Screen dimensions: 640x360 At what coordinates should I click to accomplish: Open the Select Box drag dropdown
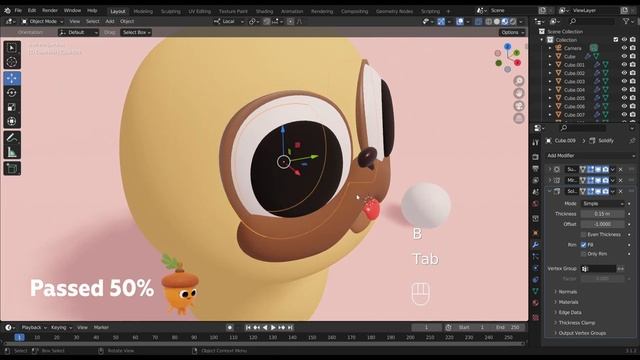(x=136, y=32)
